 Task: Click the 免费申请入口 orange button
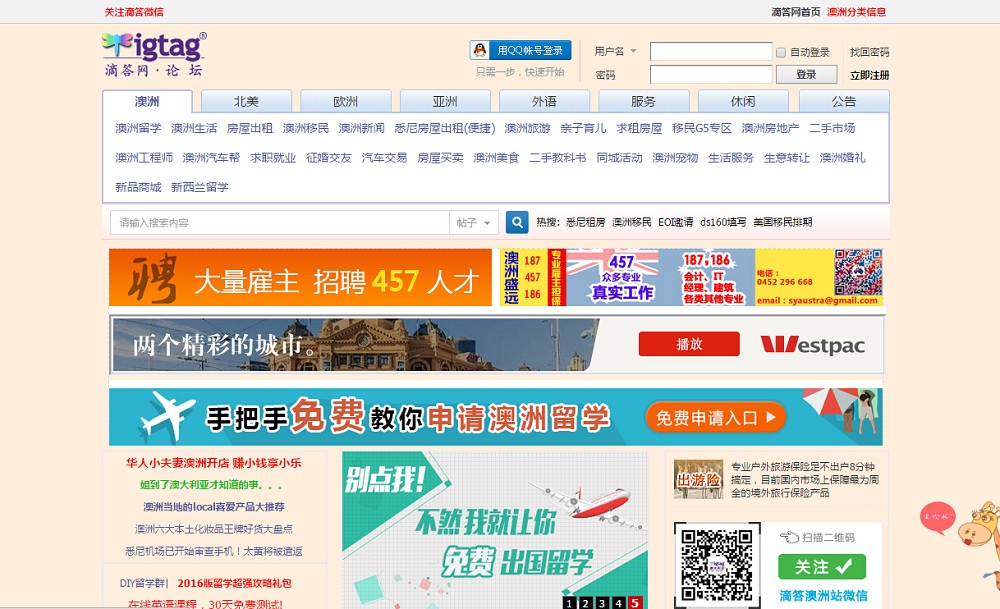point(716,418)
